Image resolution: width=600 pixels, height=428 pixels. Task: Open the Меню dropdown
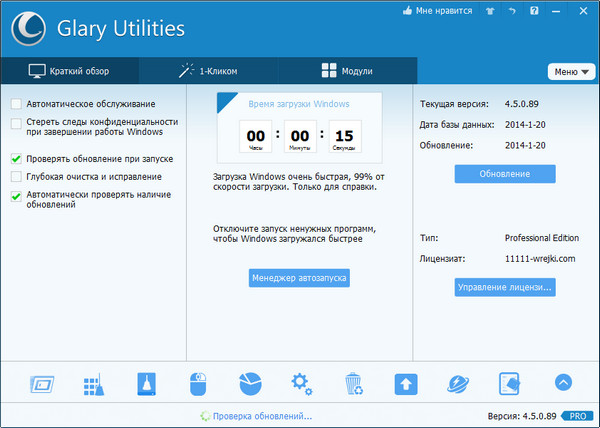570,72
